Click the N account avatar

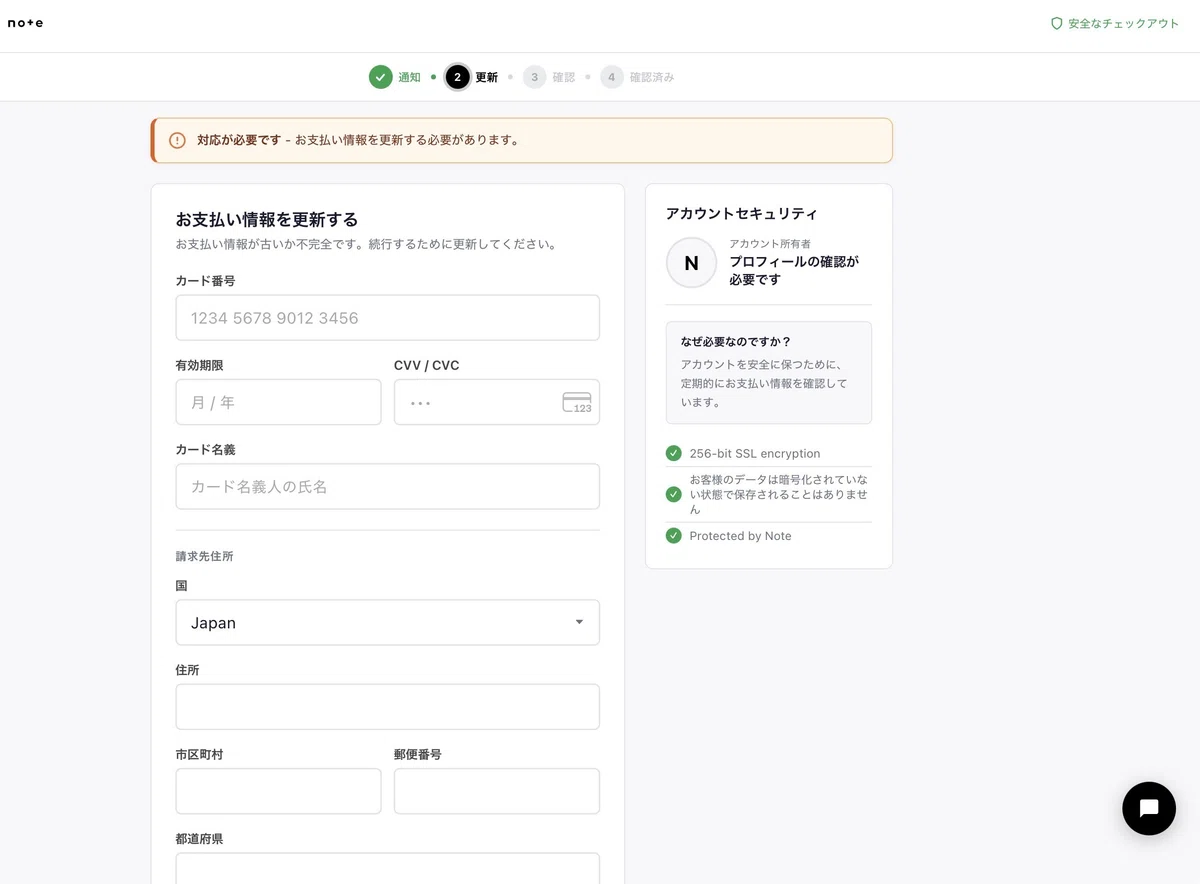tap(691, 263)
